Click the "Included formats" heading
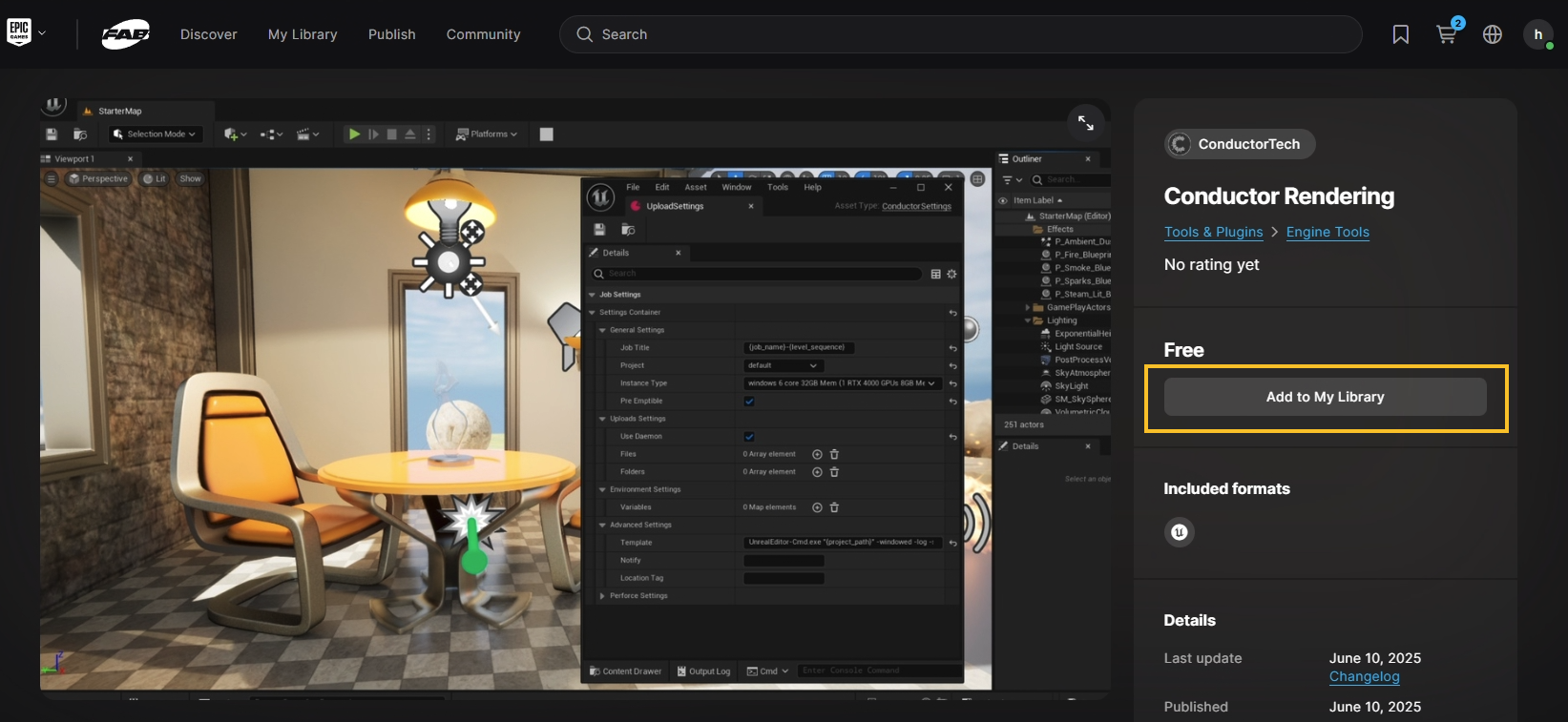This screenshot has height=722, width=1568. pos(1227,488)
